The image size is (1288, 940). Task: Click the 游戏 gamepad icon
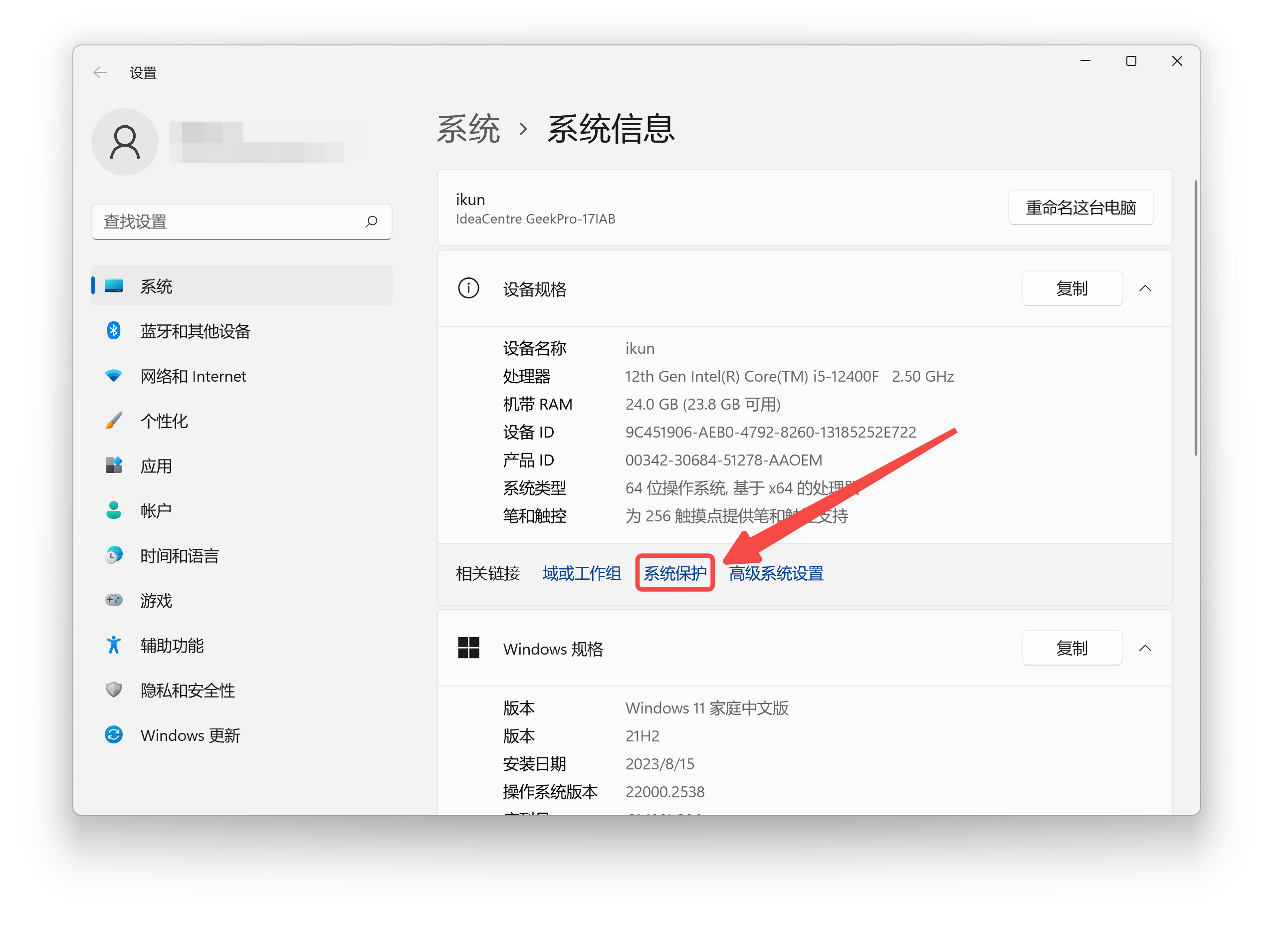click(x=114, y=600)
